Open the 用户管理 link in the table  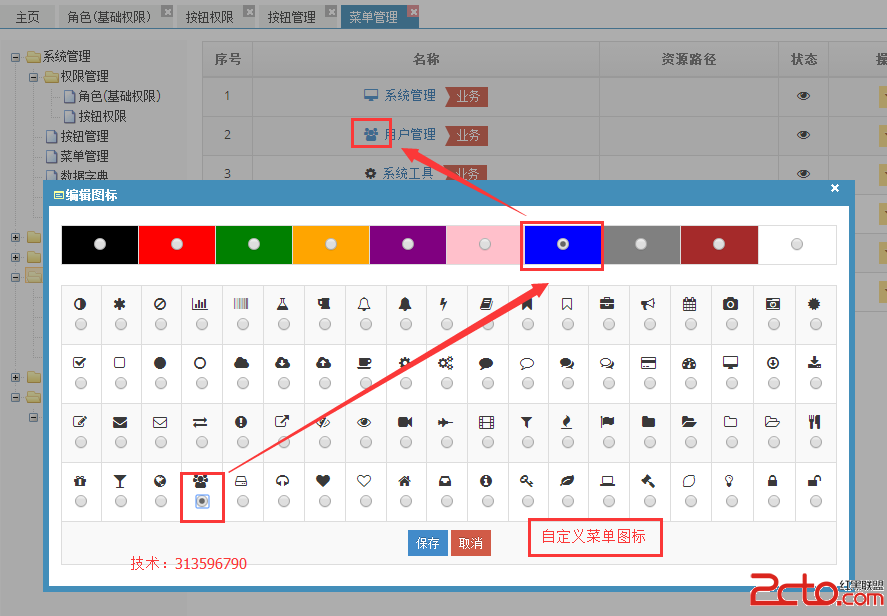point(410,135)
